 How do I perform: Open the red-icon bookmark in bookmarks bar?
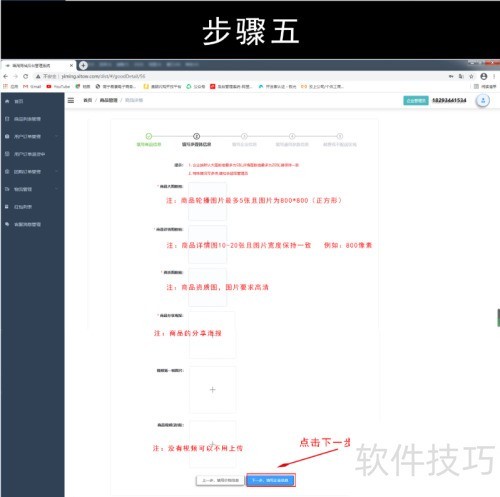tap(232, 87)
